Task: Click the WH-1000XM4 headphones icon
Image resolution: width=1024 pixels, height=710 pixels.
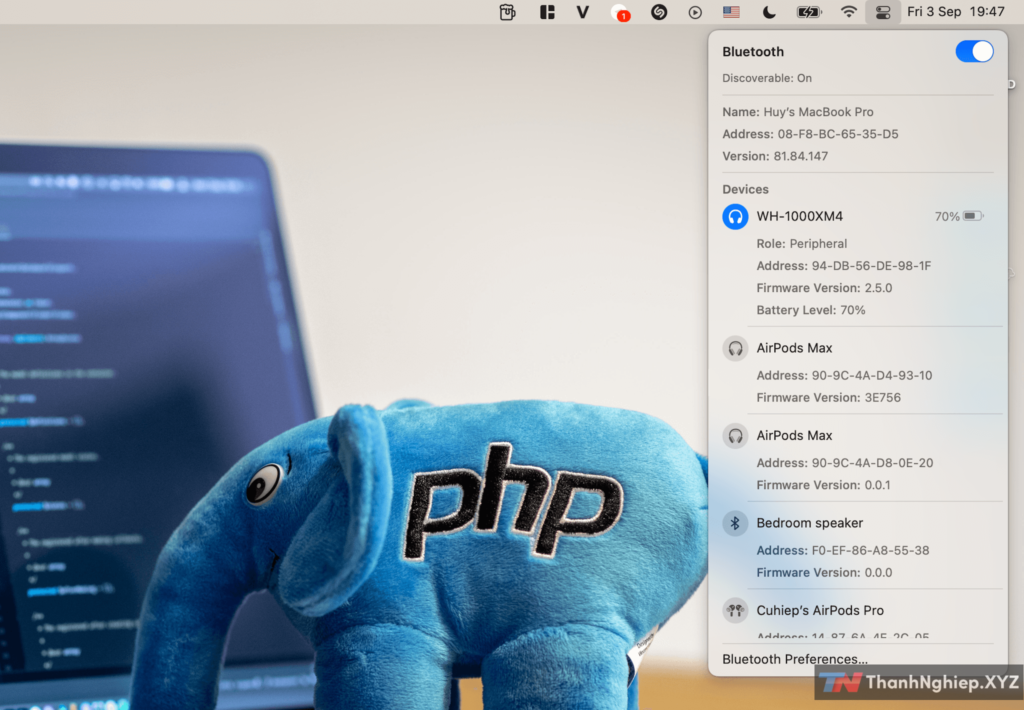Action: pyautogui.click(x=735, y=216)
